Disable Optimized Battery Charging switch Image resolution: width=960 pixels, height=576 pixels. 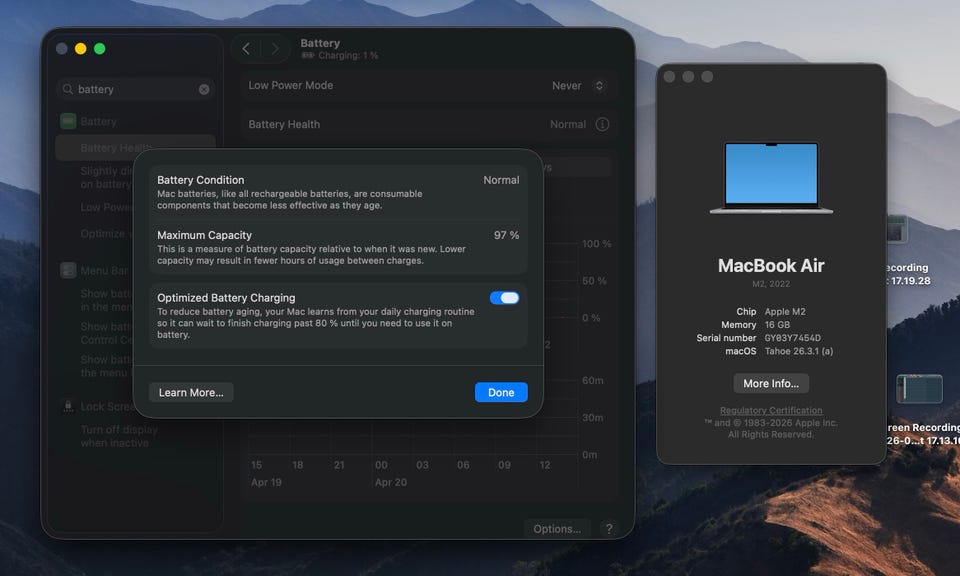coord(504,298)
